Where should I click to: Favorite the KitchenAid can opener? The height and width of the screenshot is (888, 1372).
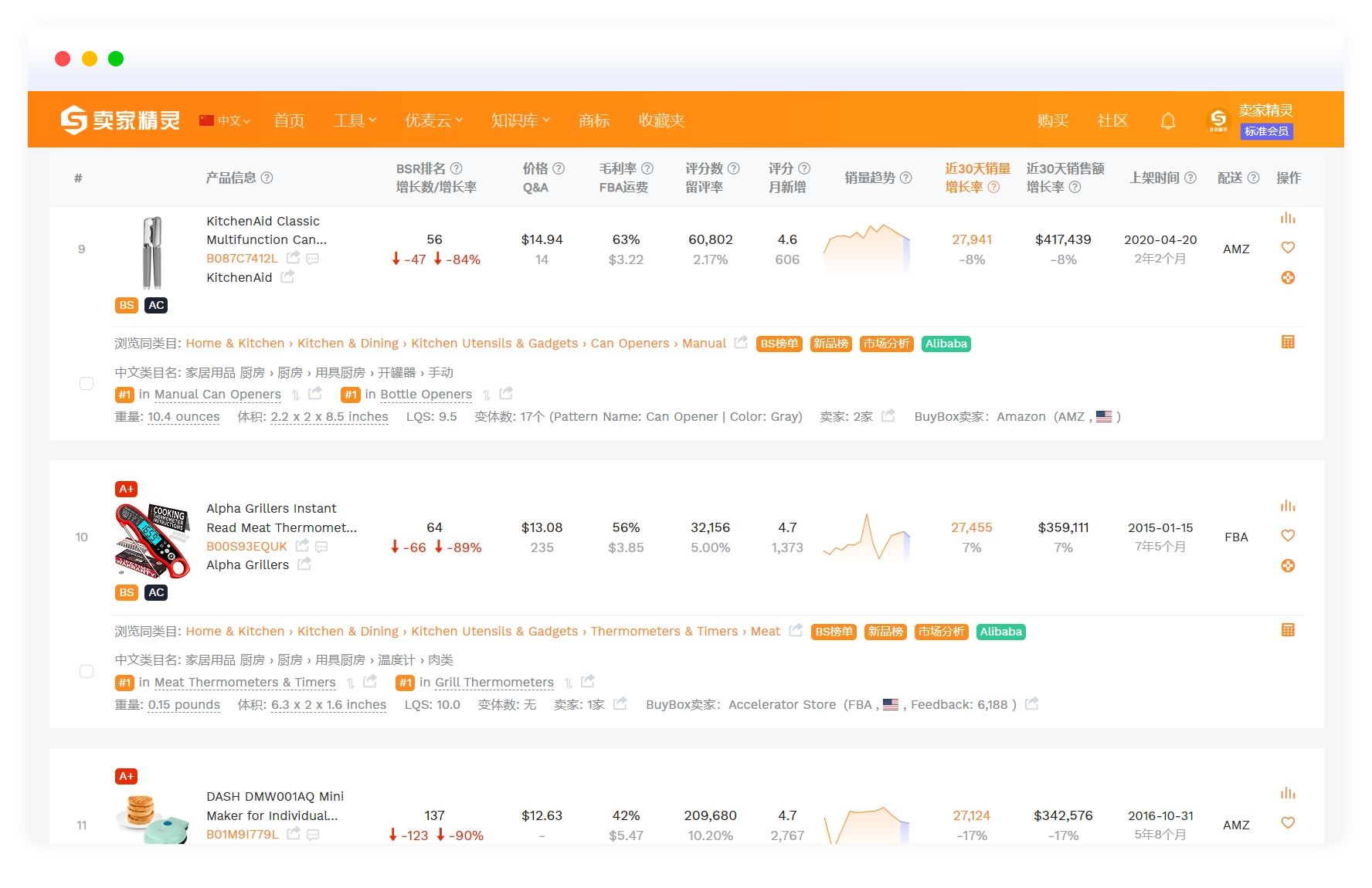[x=1288, y=248]
